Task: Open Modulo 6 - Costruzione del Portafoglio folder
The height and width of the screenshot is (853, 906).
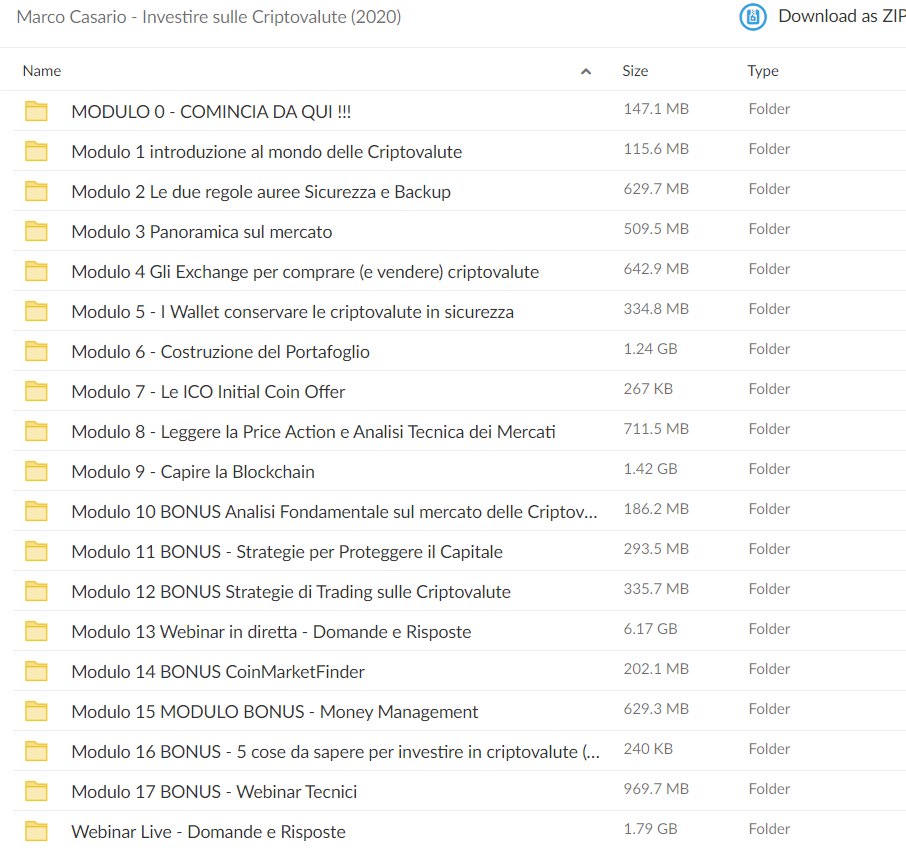Action: [x=220, y=351]
